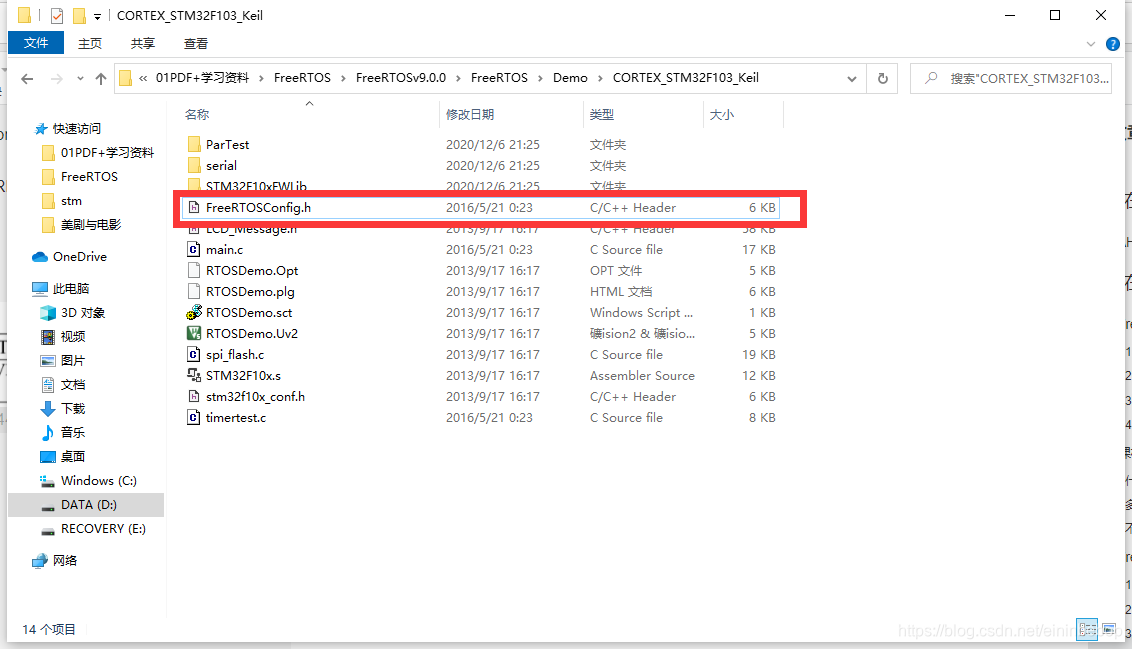Open the 文档 folder in sidebar

(x=72, y=384)
